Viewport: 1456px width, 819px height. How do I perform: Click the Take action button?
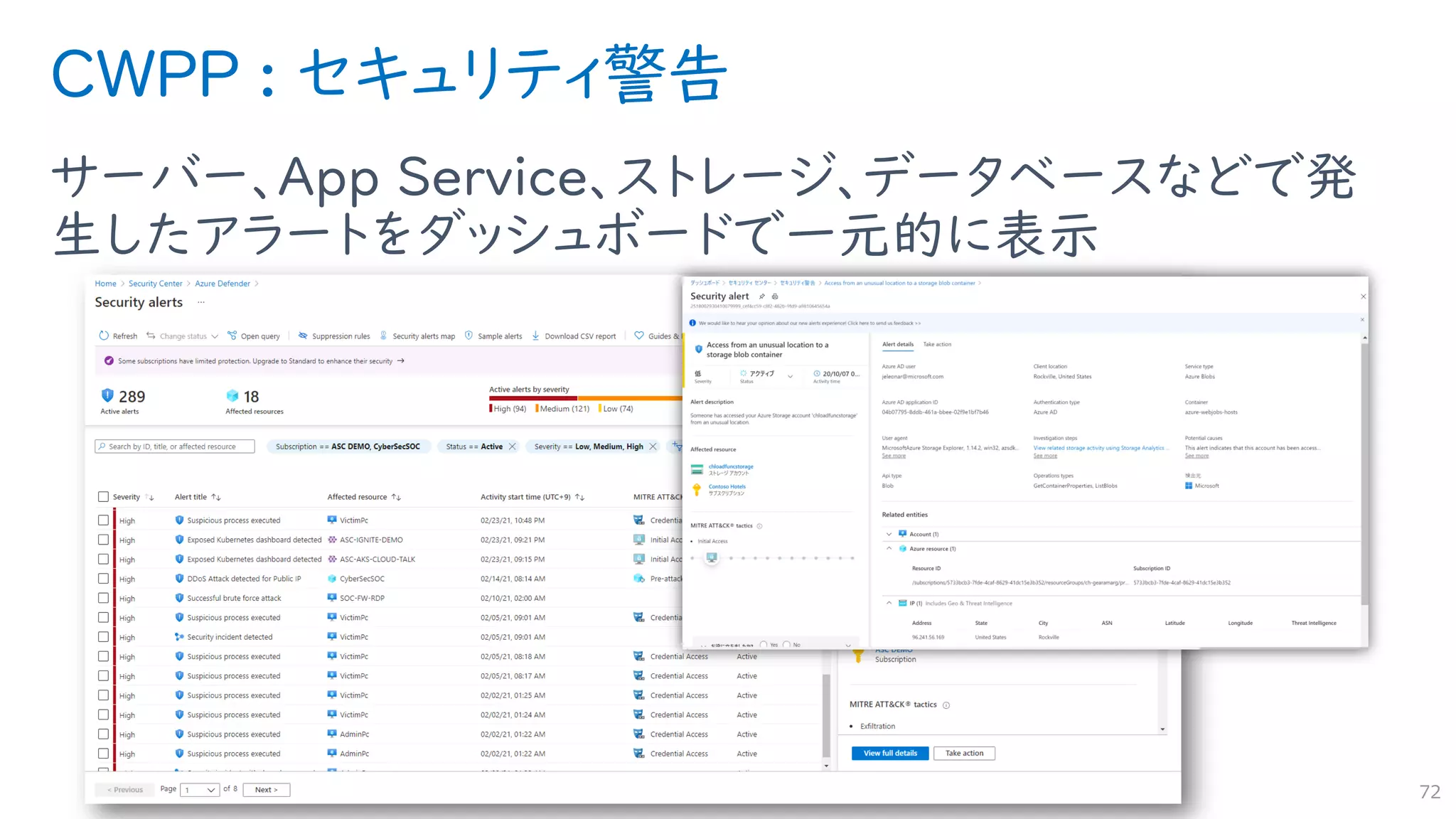point(964,753)
